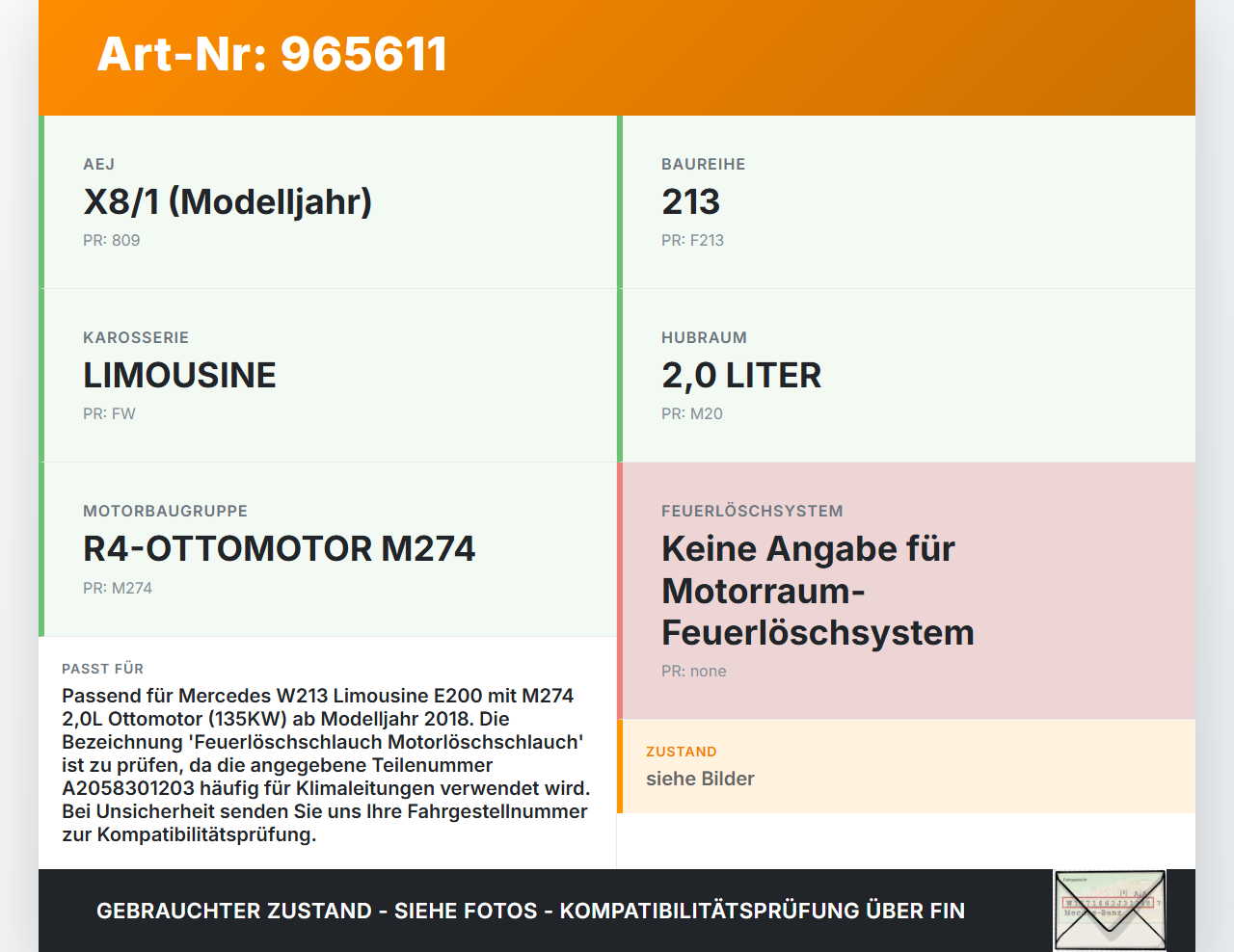
Task: Click the Art-Nr: 965611 heading
Action: [272, 54]
